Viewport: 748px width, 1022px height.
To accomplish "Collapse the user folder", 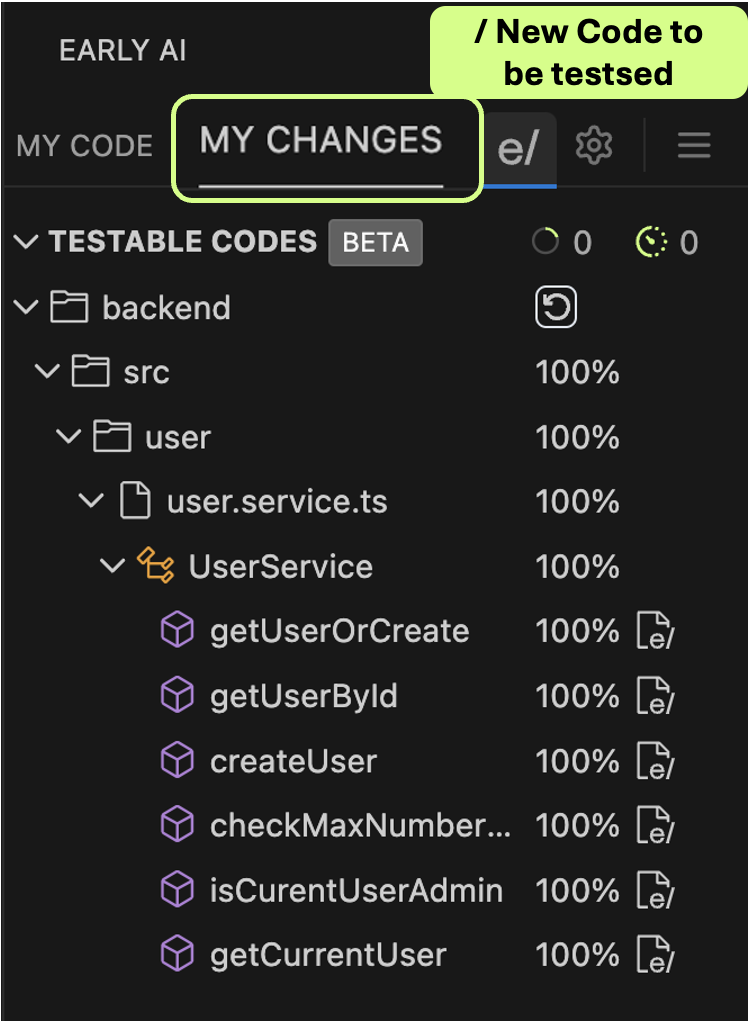I will pos(70,438).
